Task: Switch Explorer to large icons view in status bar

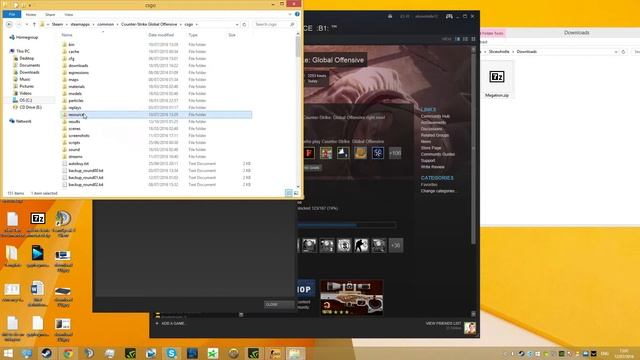Action: coord(296,193)
